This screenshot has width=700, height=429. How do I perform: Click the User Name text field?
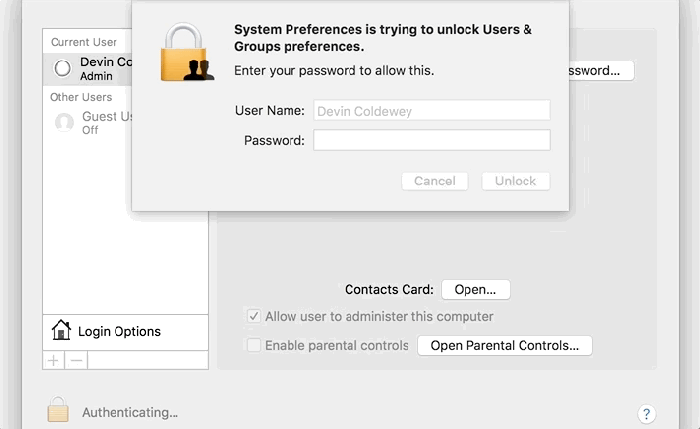pos(431,111)
